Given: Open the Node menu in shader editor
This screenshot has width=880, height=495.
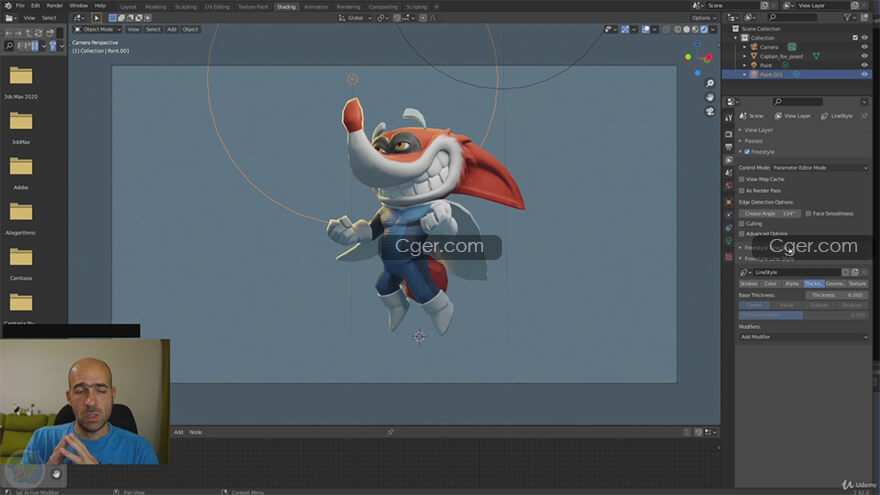Looking at the screenshot, I should [x=195, y=432].
